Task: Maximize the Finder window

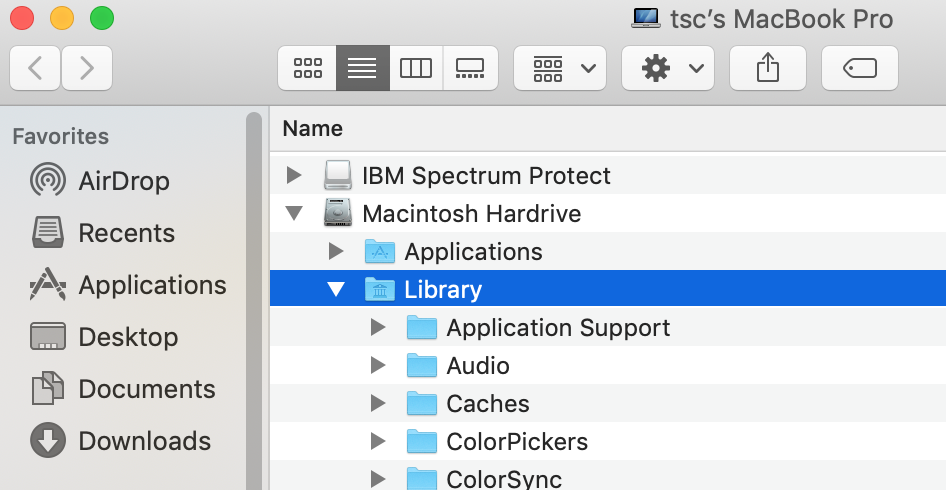Action: pos(102,18)
